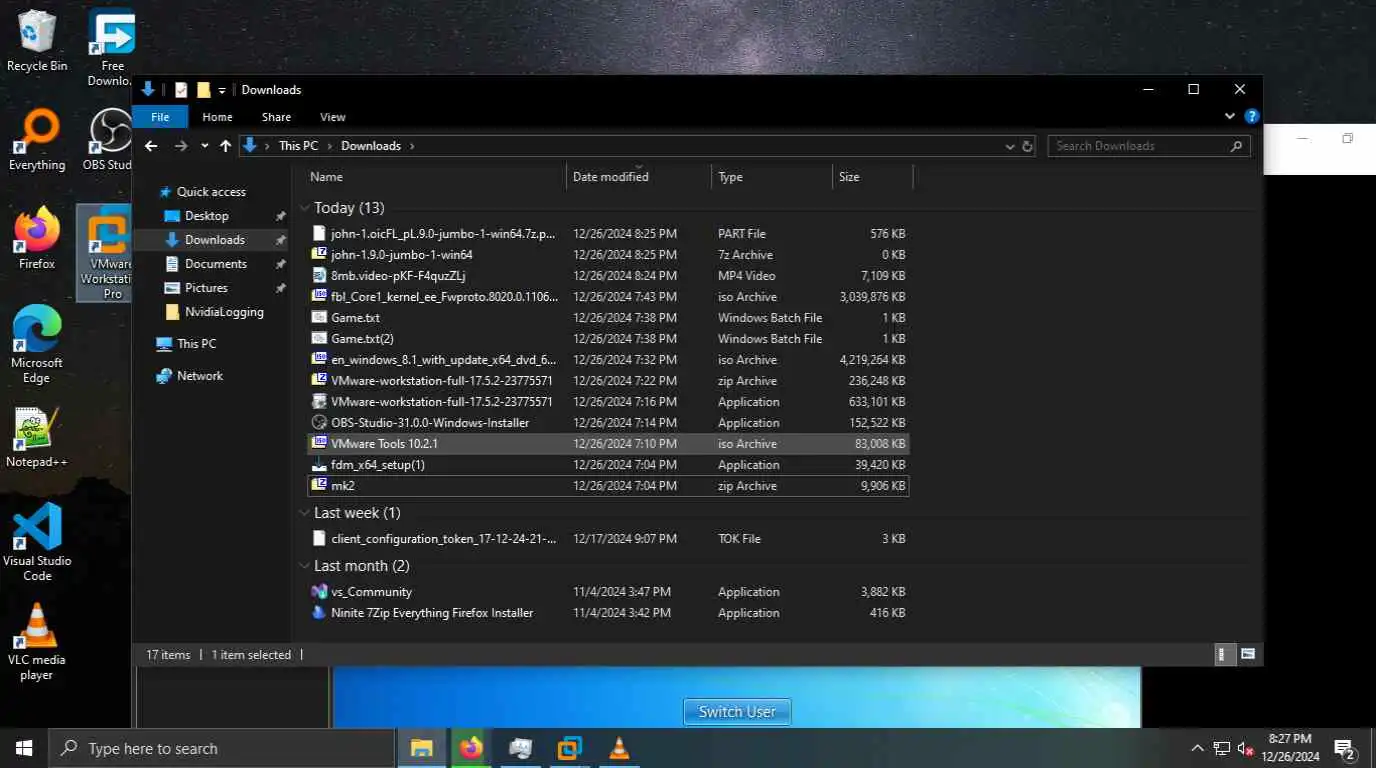Click the Windows Start button
The image size is (1376, 768).
[24, 748]
